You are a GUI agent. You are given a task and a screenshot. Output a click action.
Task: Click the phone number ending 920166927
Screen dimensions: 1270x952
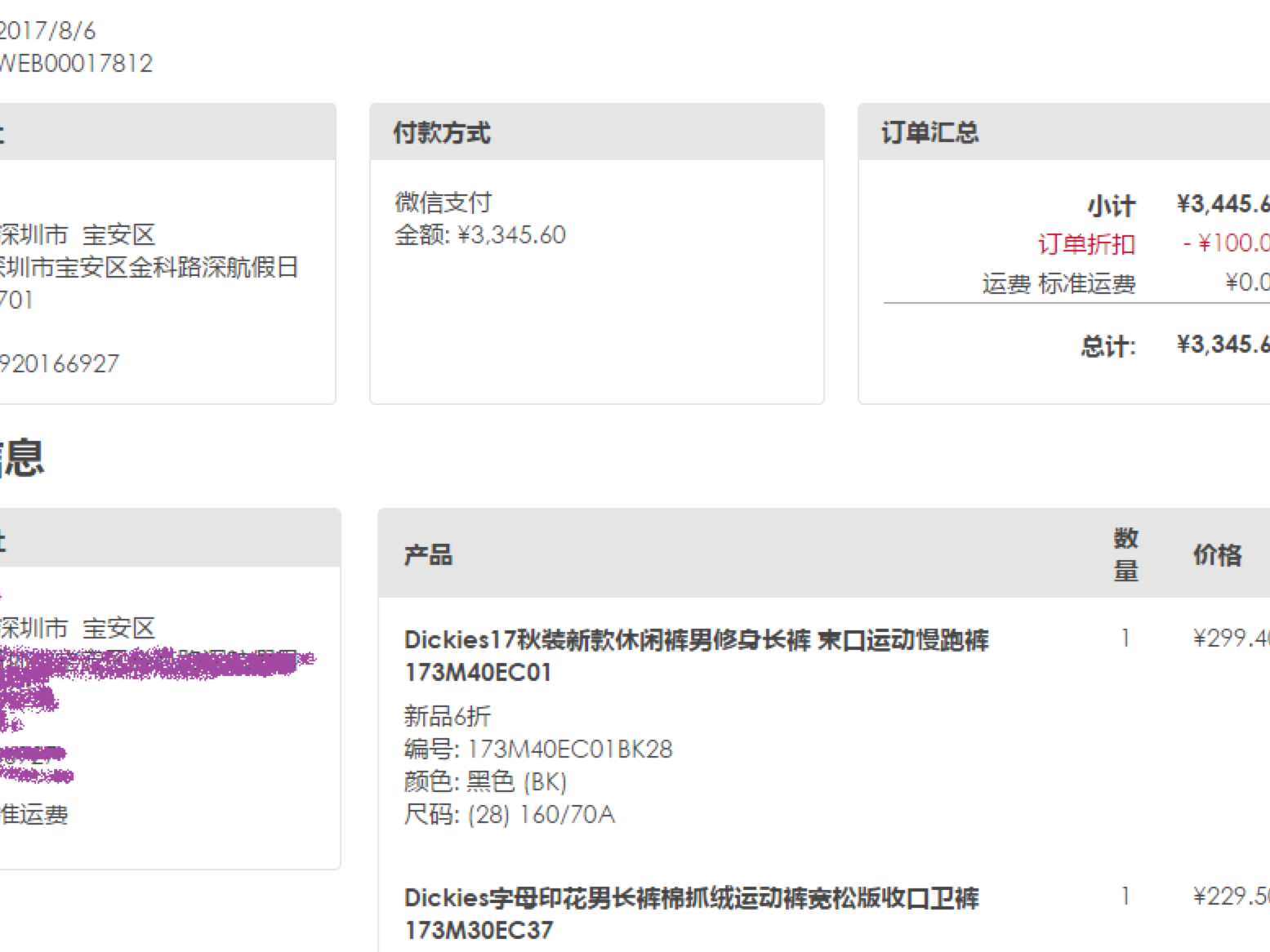(60, 363)
